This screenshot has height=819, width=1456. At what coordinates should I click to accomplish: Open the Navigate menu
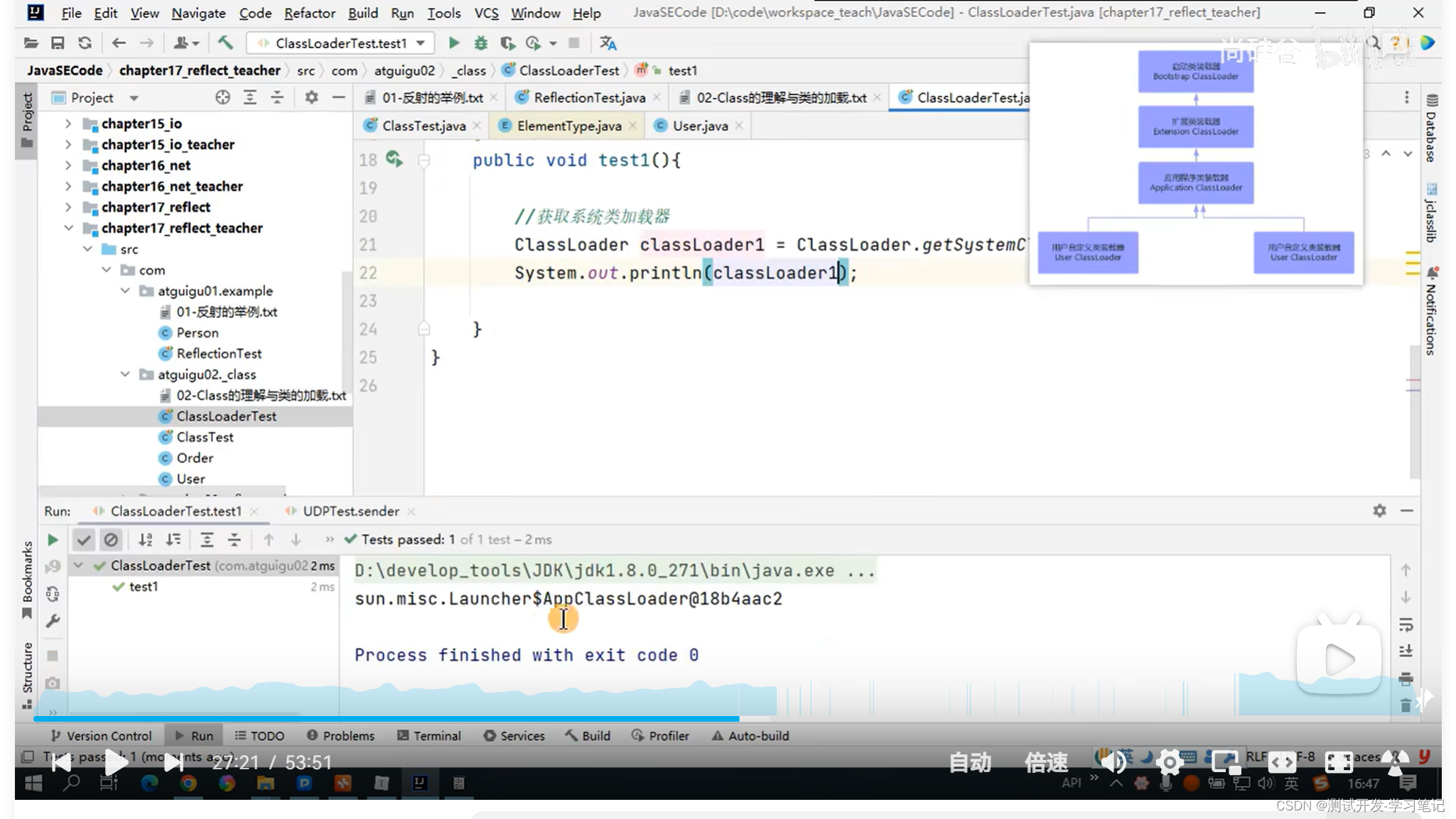[198, 13]
